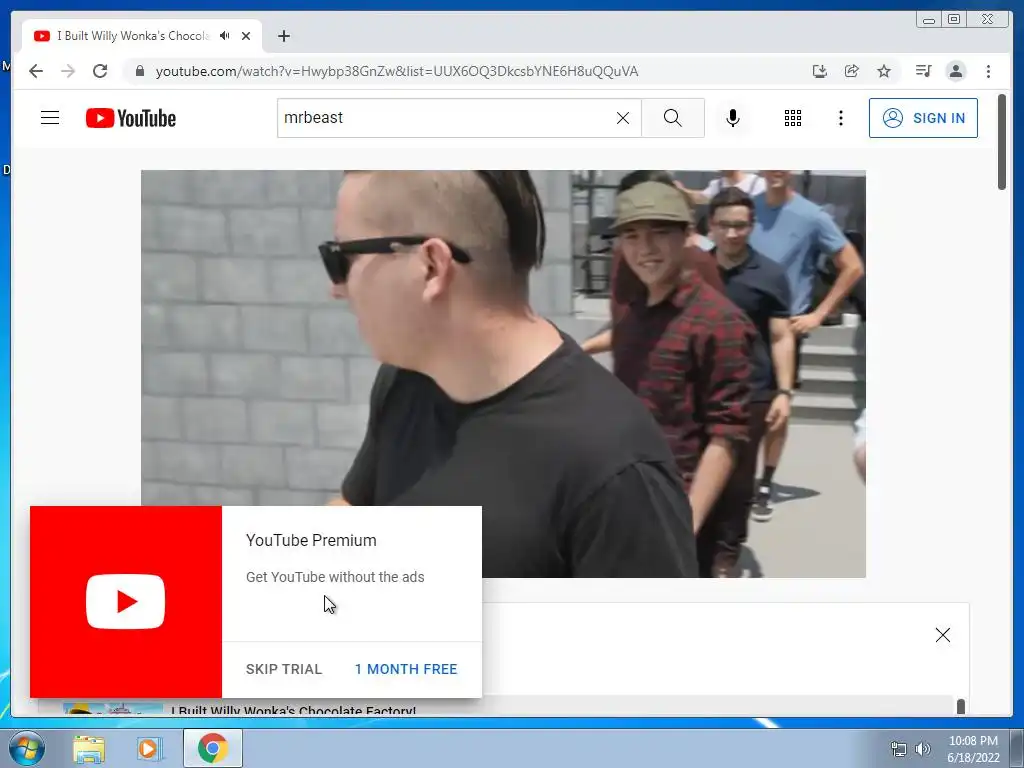Viewport: 1024px width, 768px height.
Task: Click the Show desktop strip
Action: [1017, 749]
